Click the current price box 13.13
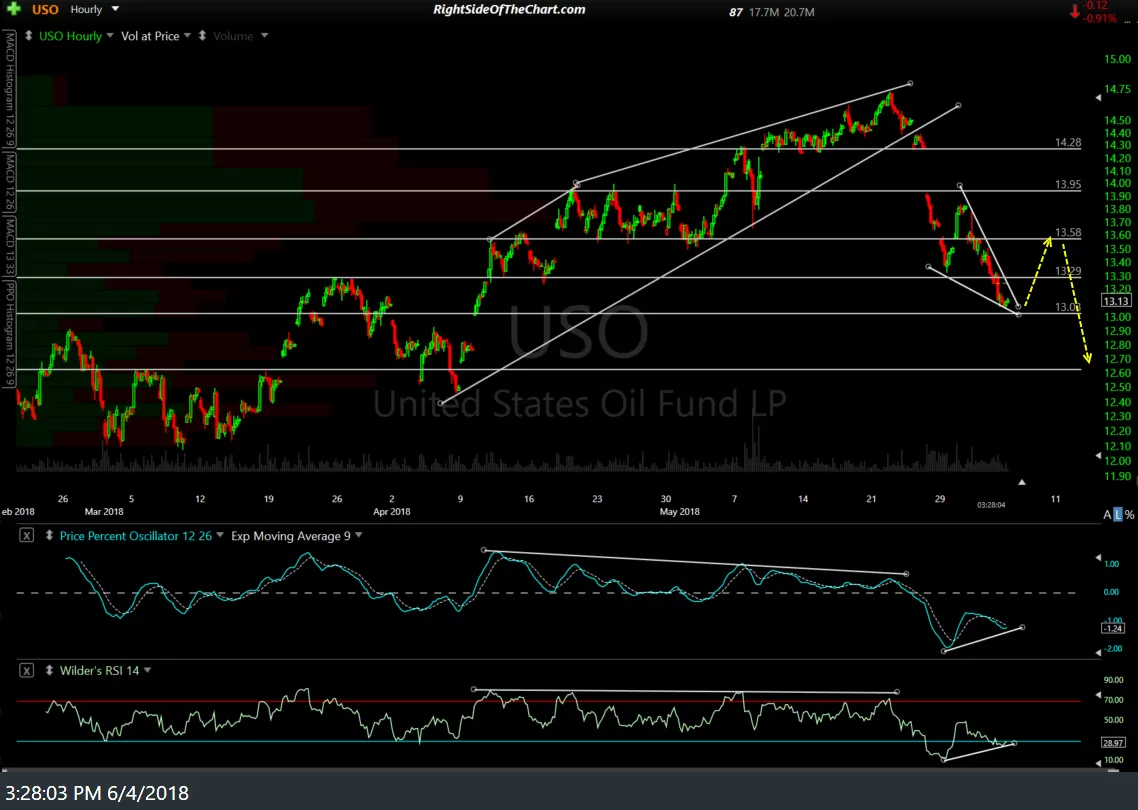 pyautogui.click(x=1115, y=301)
